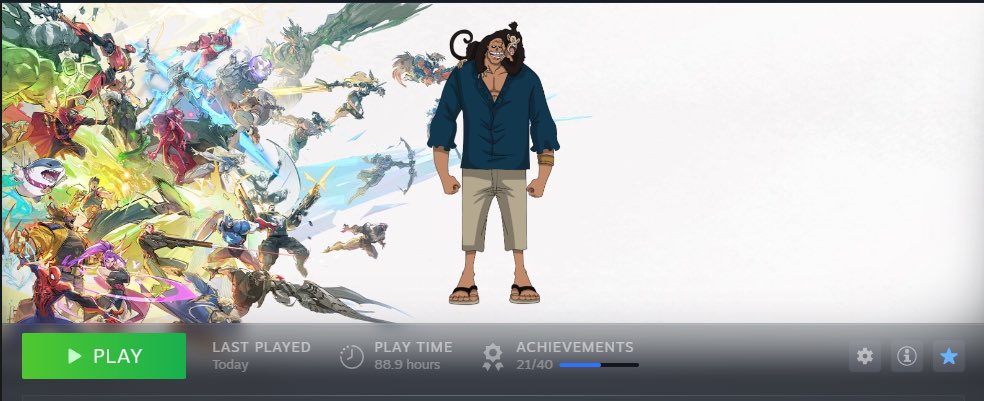This screenshot has height=401, width=984.
Task: Click the PLAY TIME label
Action: 413,347
